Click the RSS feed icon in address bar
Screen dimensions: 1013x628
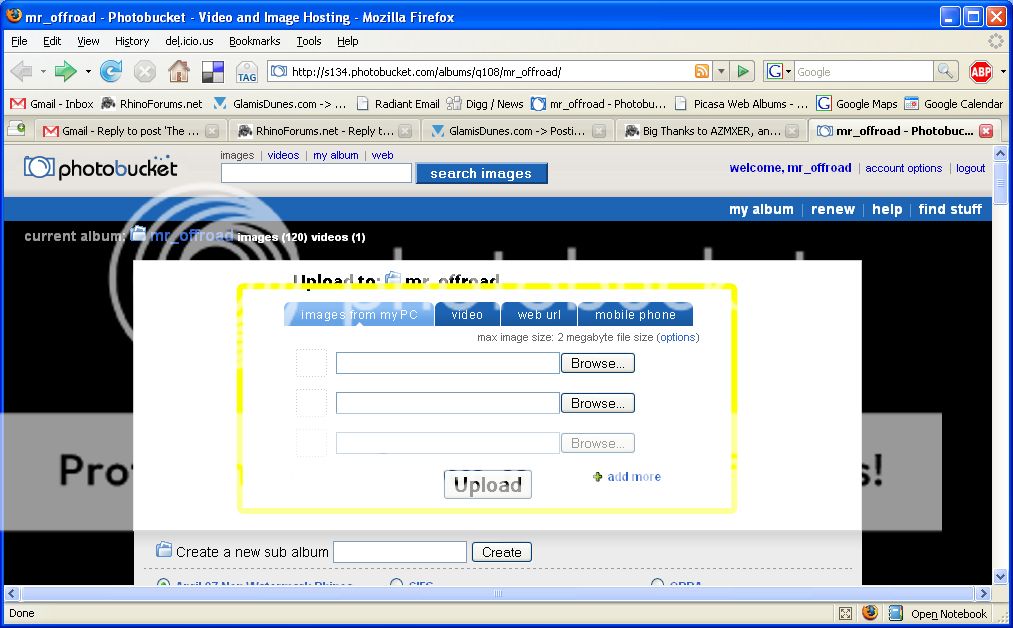pos(702,71)
